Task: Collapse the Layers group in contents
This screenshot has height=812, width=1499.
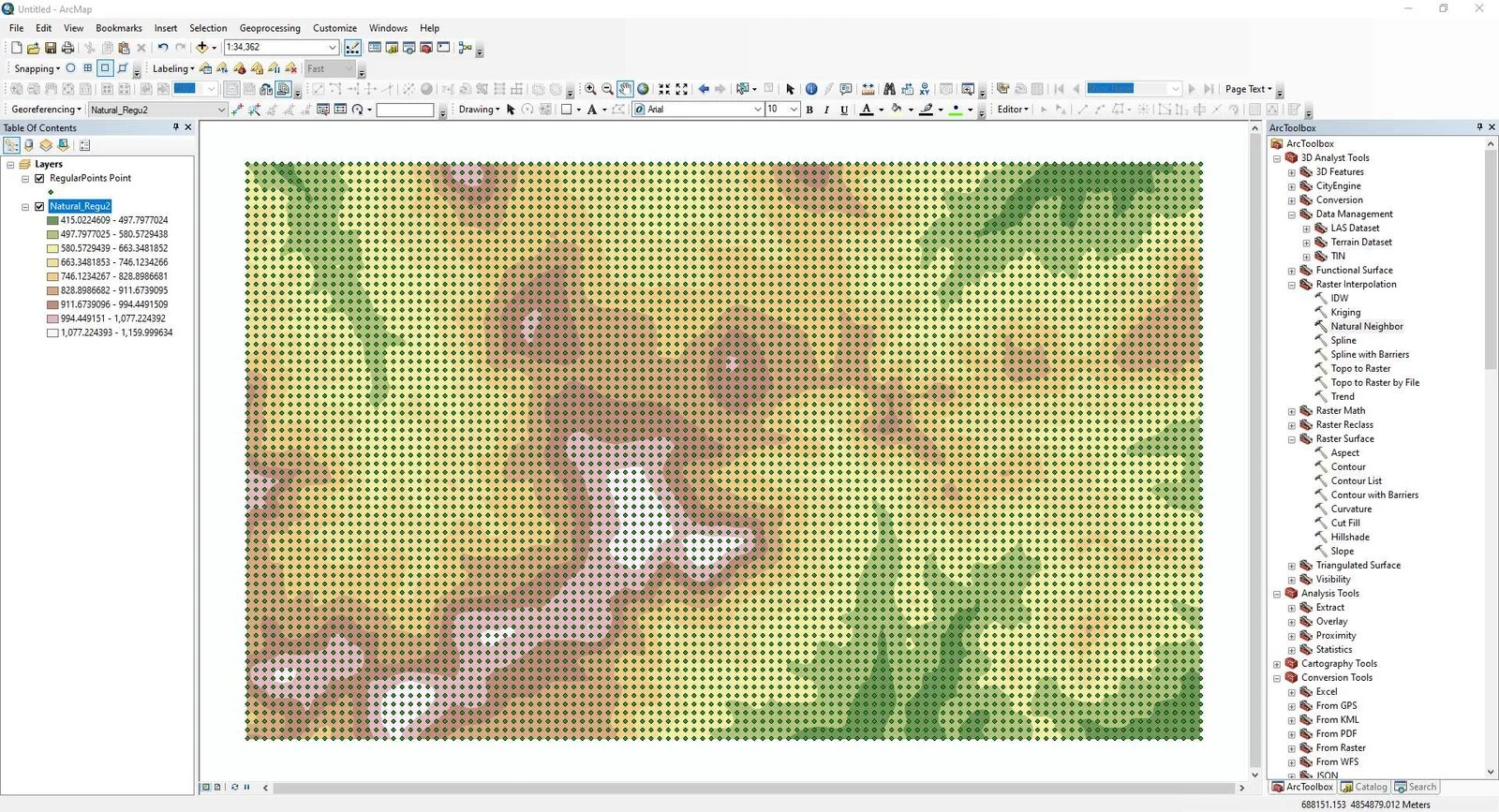Action: pyautogui.click(x=10, y=164)
